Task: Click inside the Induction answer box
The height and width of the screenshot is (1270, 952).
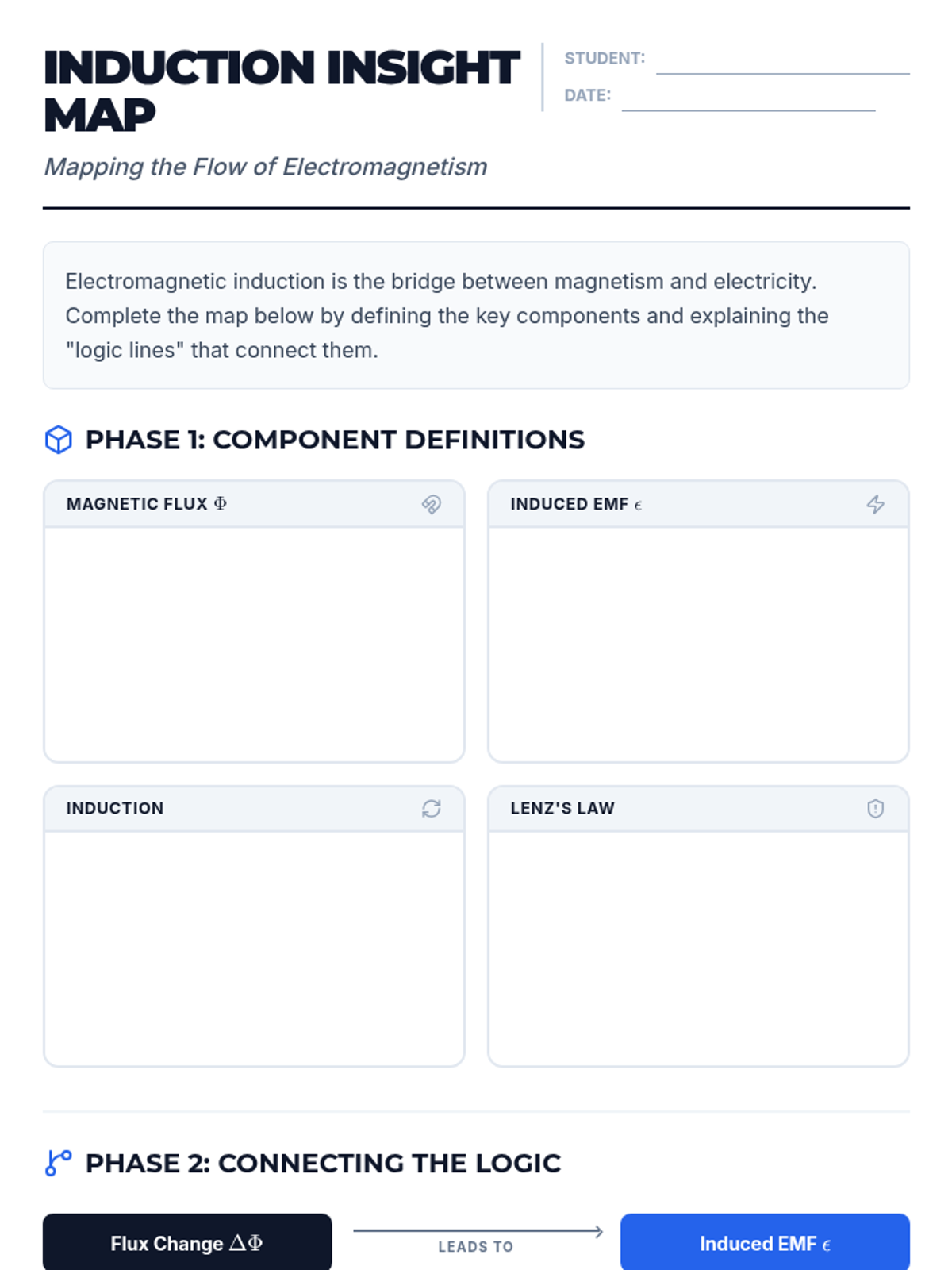Action: pos(254,949)
